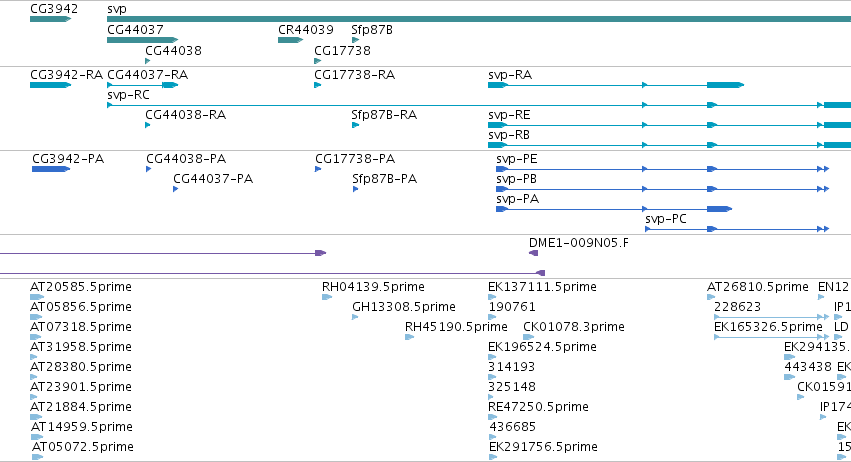Image resolution: width=851 pixels, height=462 pixels.
Task: Click the 314193 feature label
Action: [x=512, y=367]
